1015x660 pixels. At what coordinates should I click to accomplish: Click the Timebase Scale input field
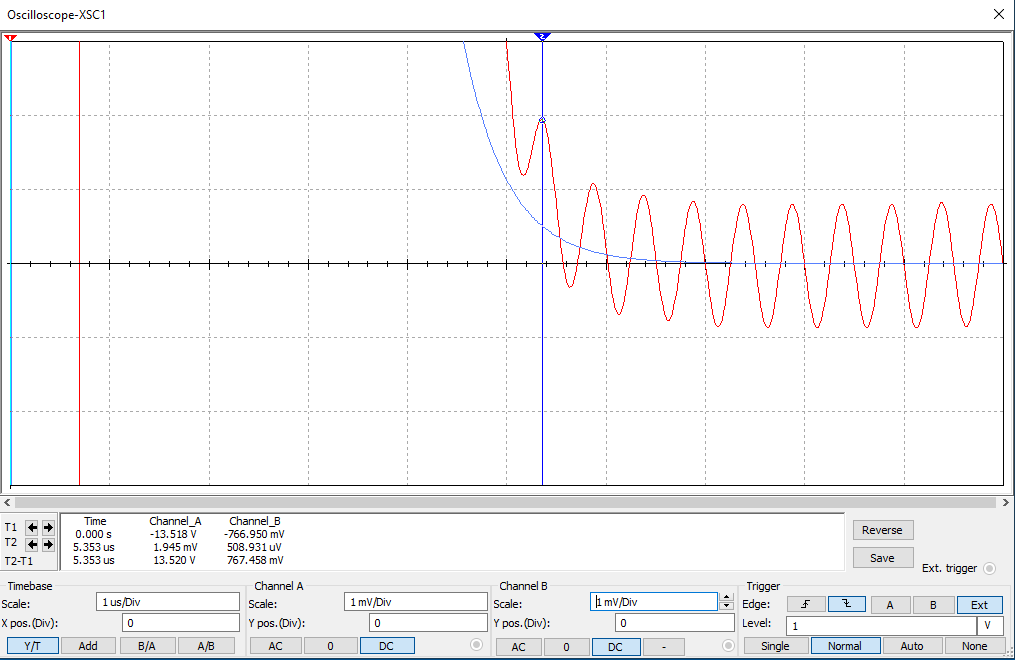[168, 602]
